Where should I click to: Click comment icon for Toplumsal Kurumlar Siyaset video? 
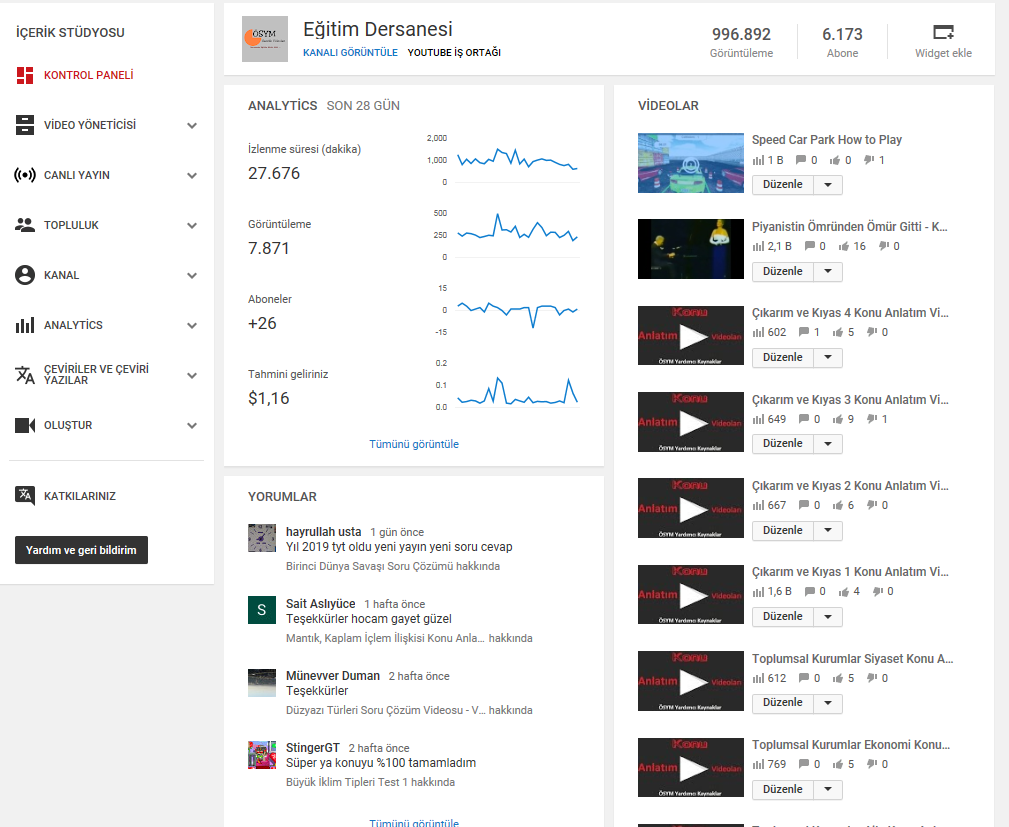click(804, 678)
